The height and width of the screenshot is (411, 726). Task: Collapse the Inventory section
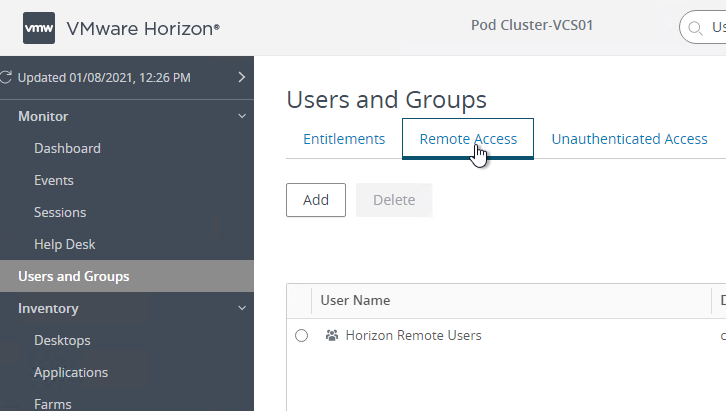(241, 308)
